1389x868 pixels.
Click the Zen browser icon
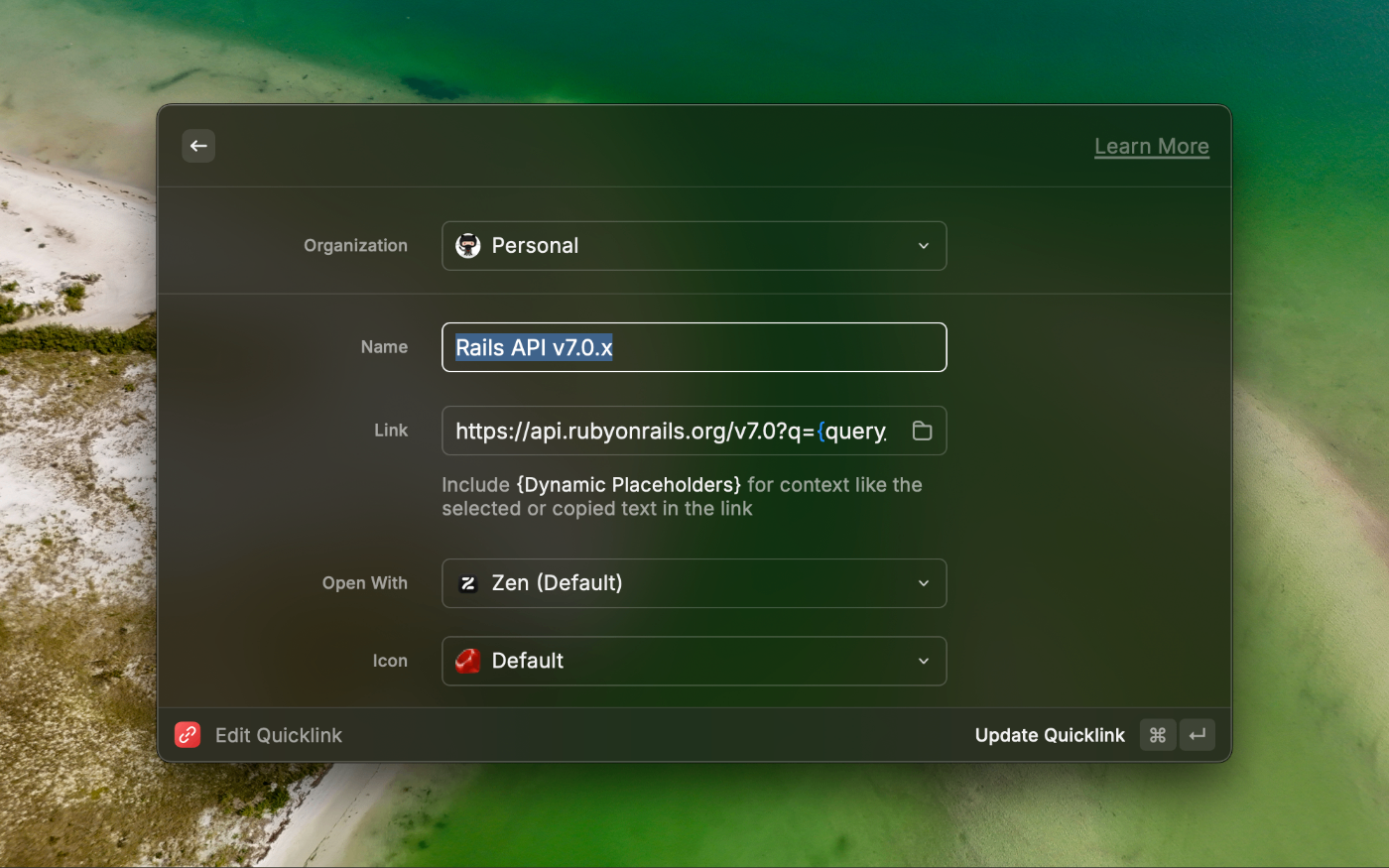coord(468,583)
